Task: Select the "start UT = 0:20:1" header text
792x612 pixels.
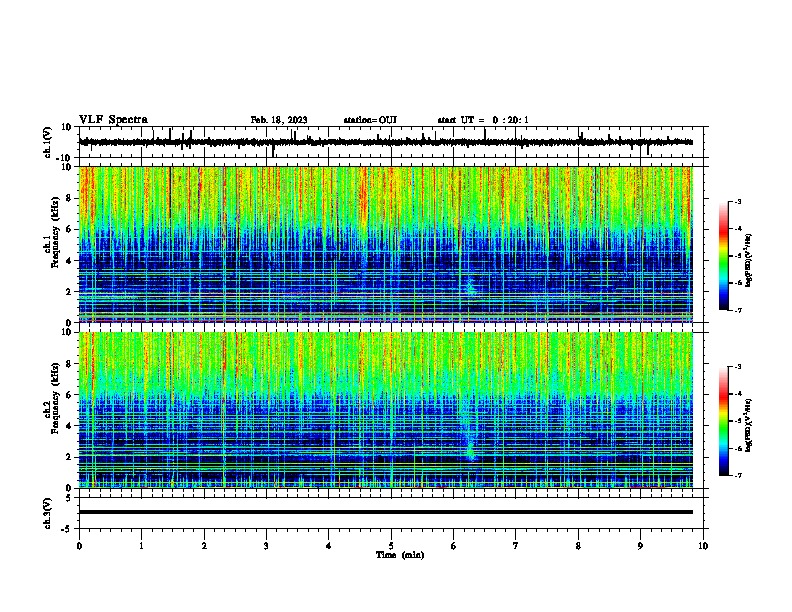Action: click(x=483, y=120)
